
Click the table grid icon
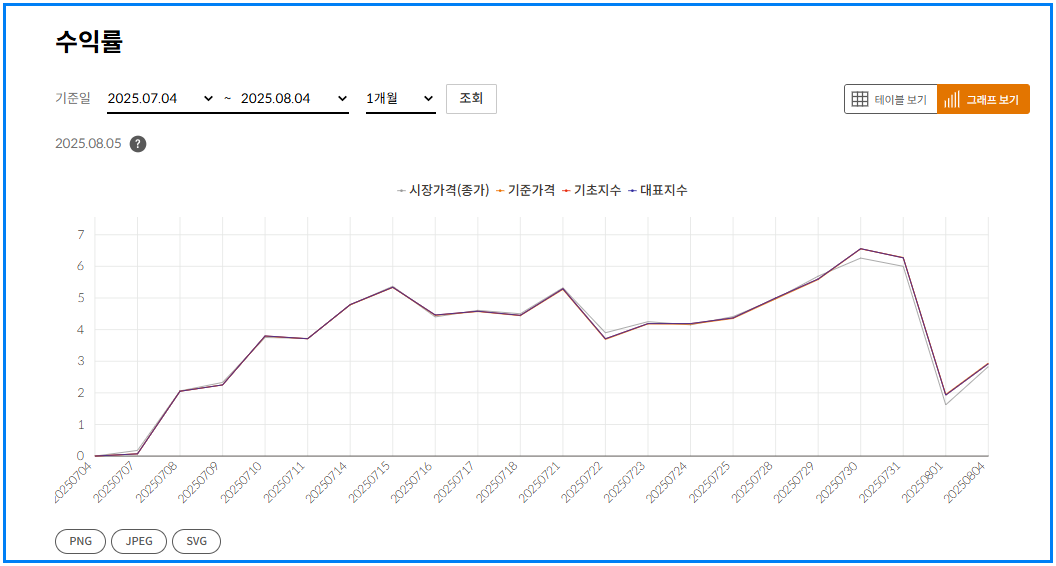tap(860, 99)
